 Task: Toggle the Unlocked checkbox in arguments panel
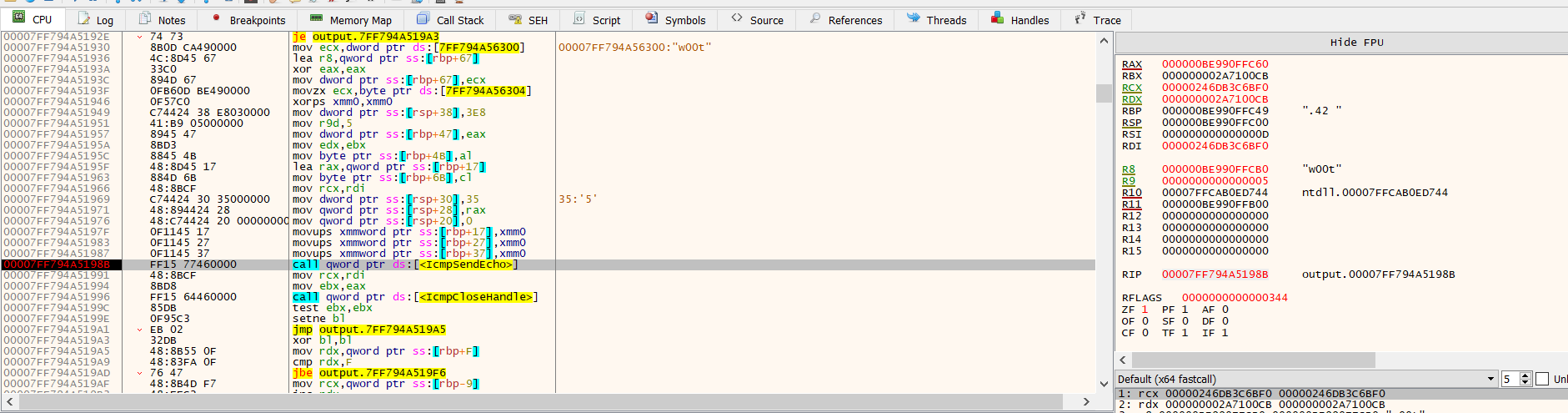pyautogui.click(x=1542, y=379)
